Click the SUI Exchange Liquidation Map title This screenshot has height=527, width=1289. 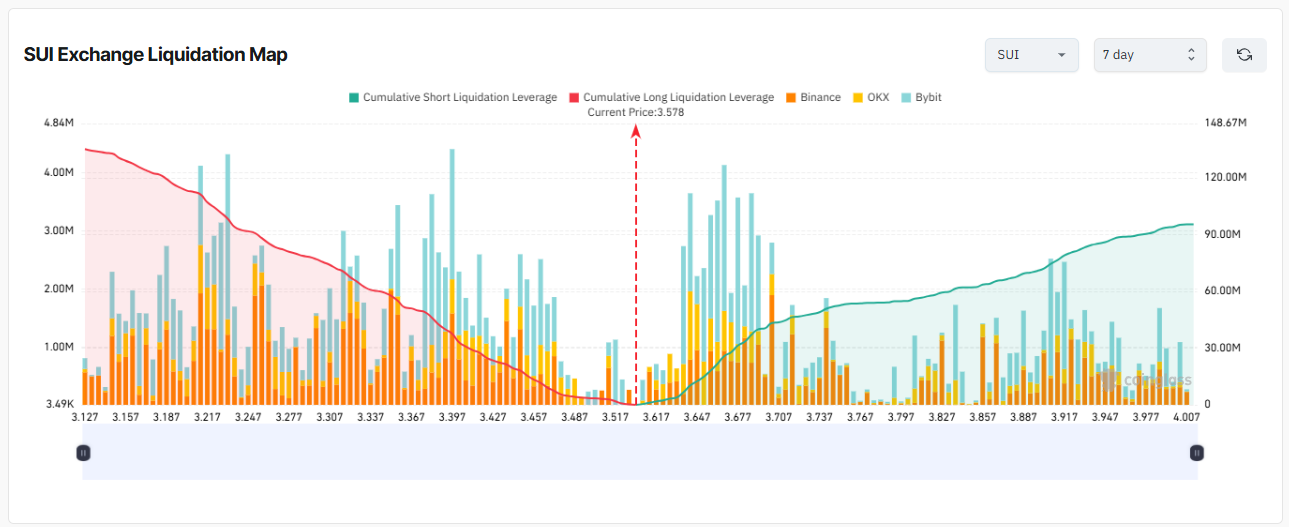(156, 55)
